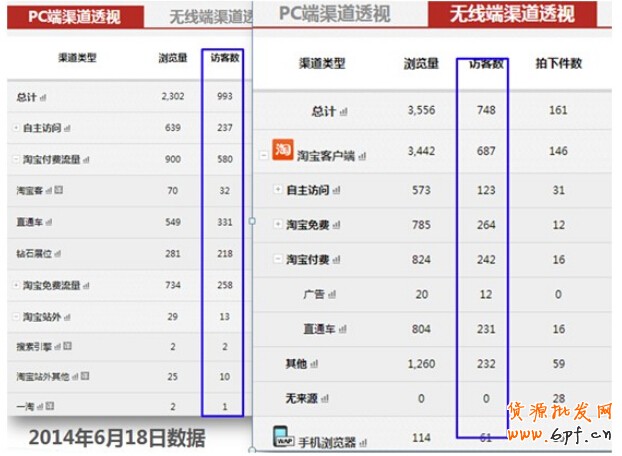622x456 pixels.
Task: Click chart icon beside 无来源 row
Action: coord(326,399)
